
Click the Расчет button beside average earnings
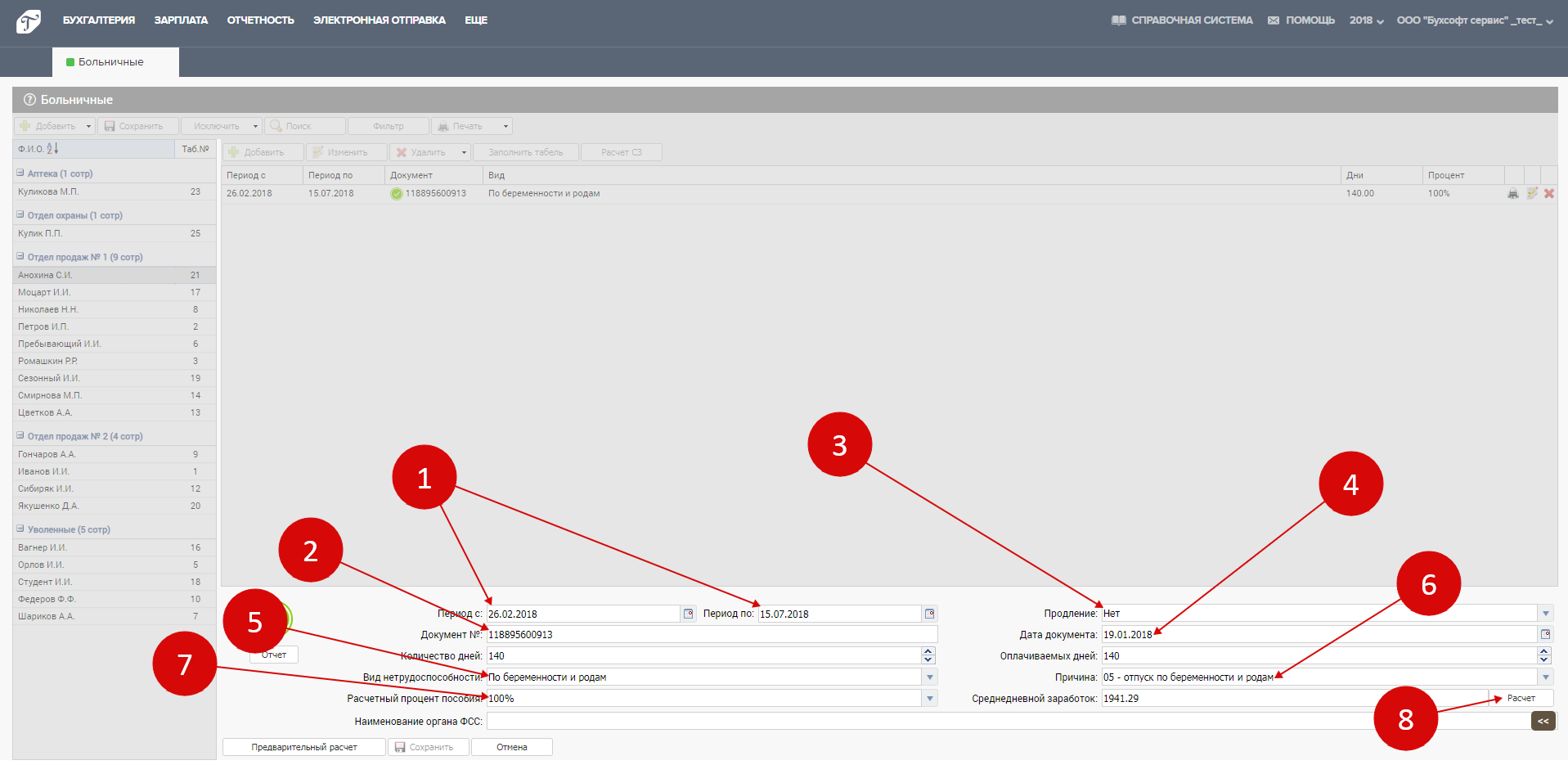(1521, 698)
